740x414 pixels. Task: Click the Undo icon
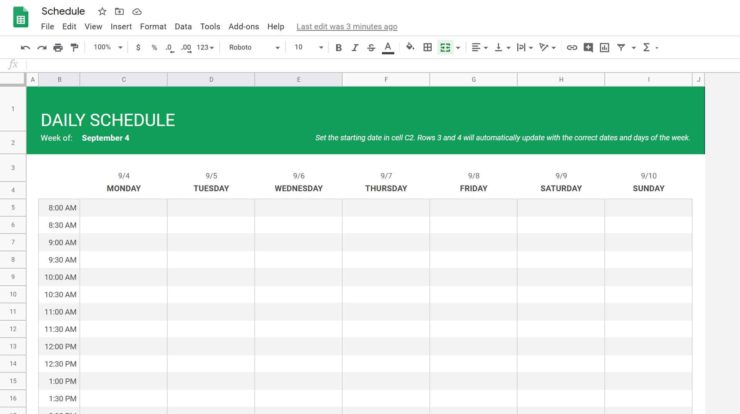tap(25, 48)
